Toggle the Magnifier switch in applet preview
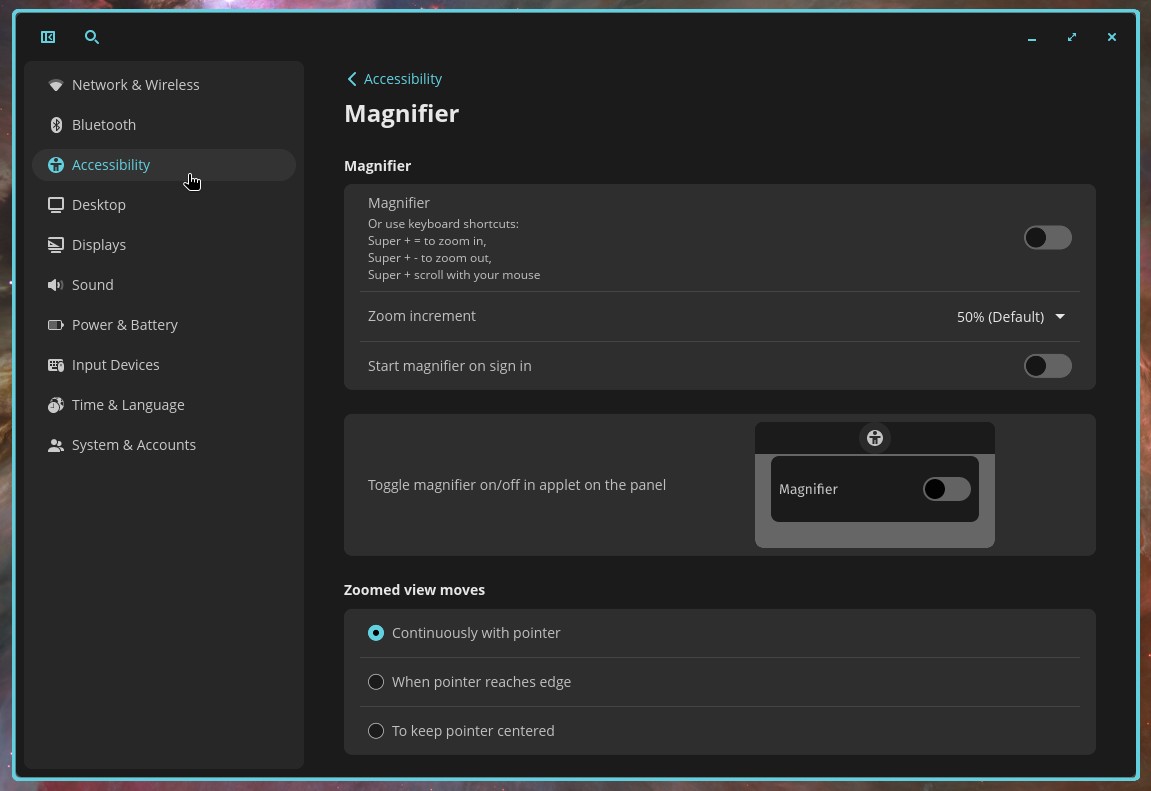This screenshot has height=791, width=1151. (x=946, y=489)
